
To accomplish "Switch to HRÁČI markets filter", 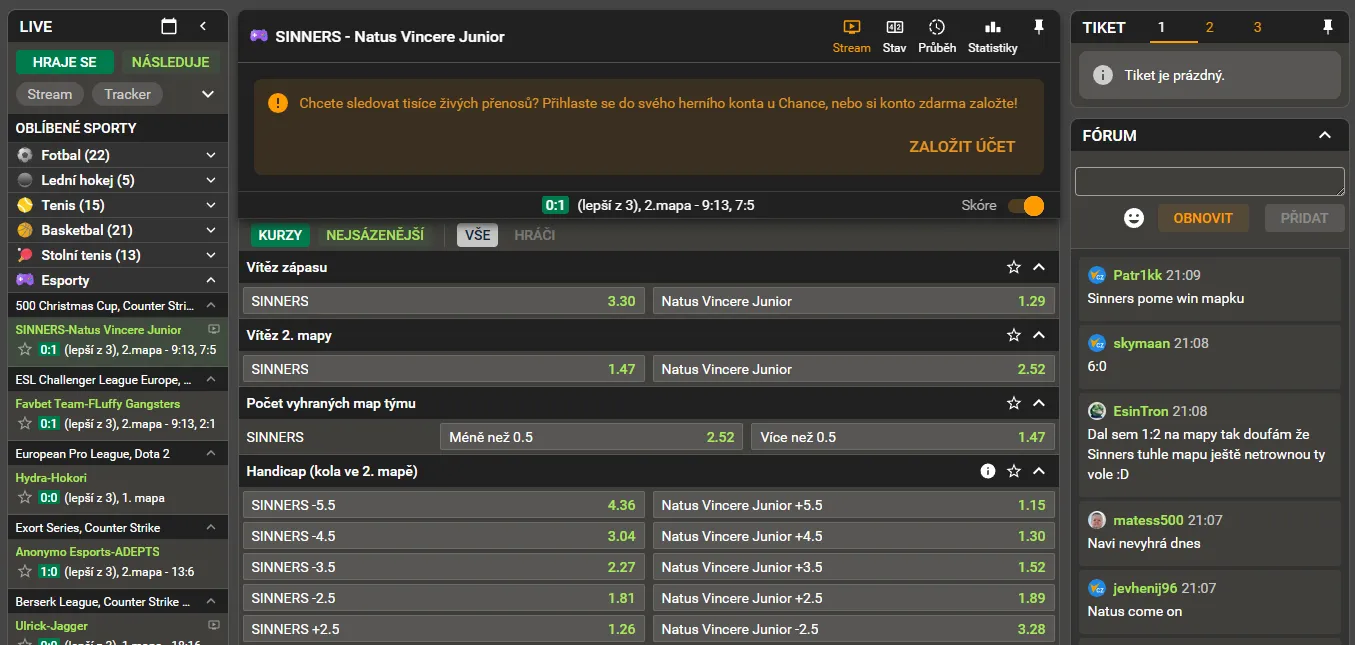I will click(535, 235).
